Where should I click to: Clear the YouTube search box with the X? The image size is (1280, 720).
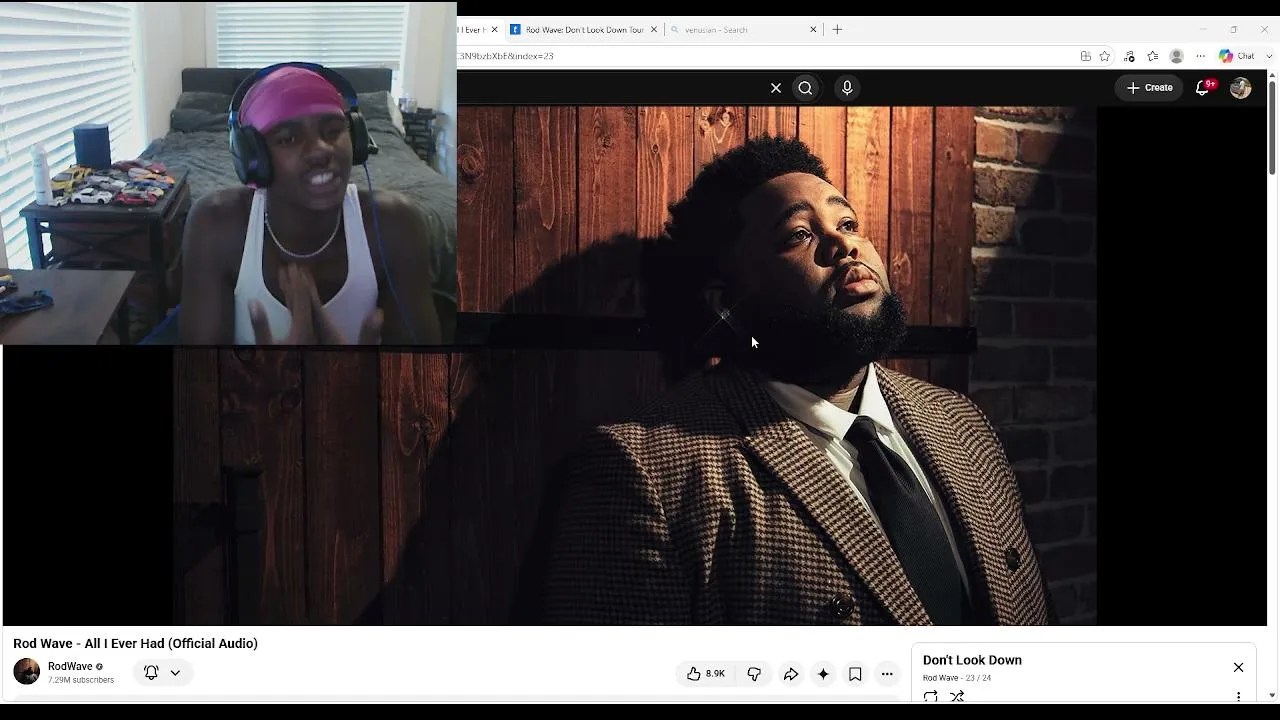(776, 88)
